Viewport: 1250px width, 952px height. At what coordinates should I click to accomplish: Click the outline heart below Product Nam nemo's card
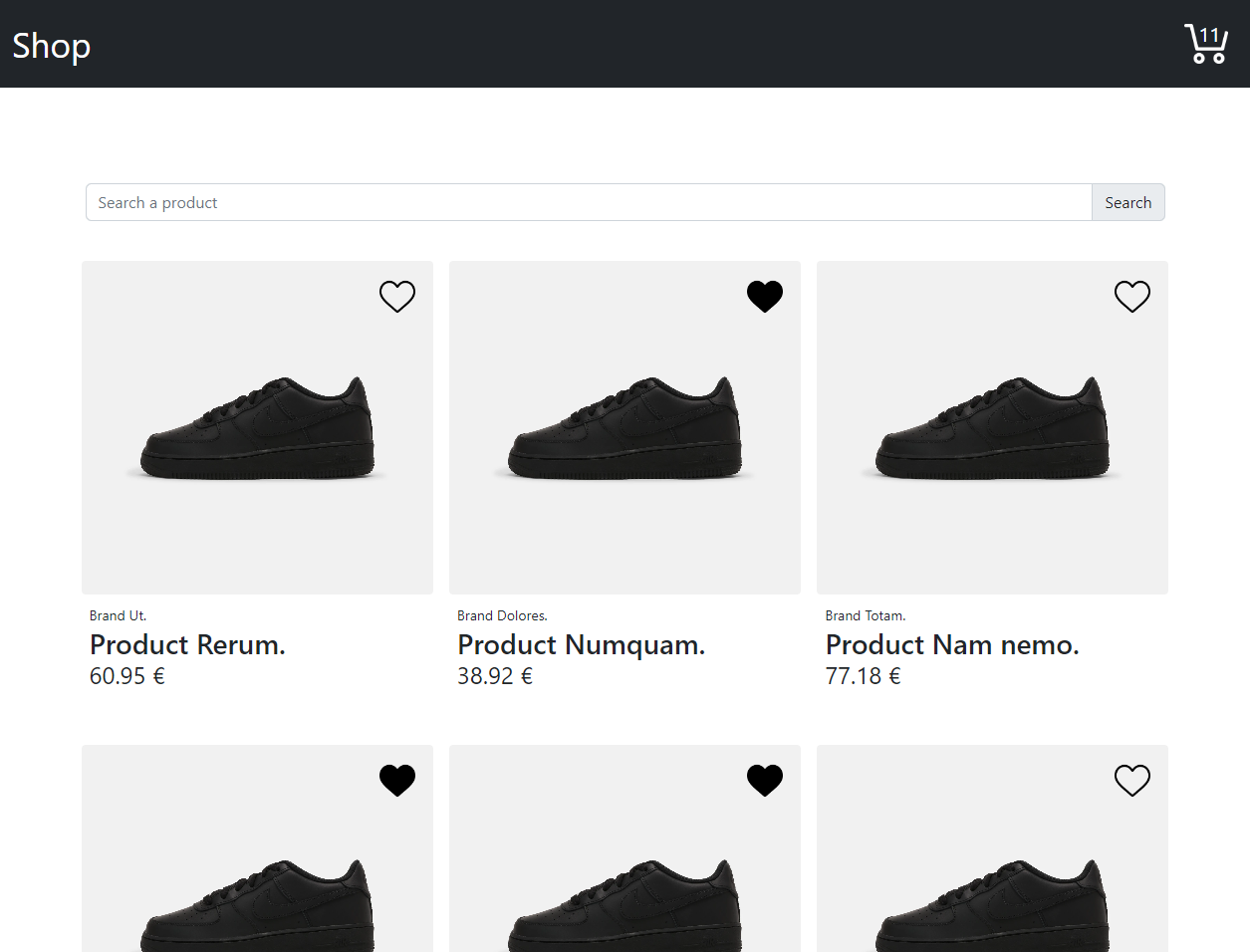1131,780
